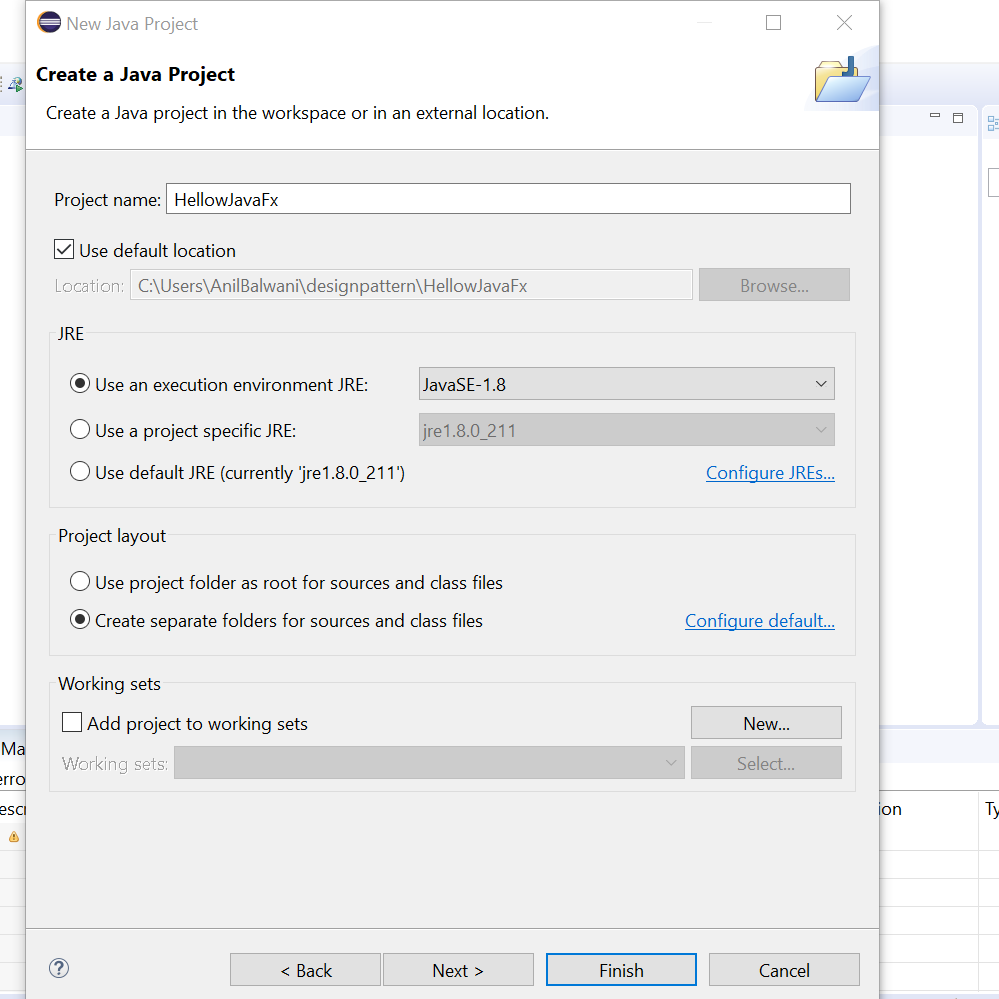Open the Configure JREs link
Screen dimensions: 999x999
click(770, 472)
